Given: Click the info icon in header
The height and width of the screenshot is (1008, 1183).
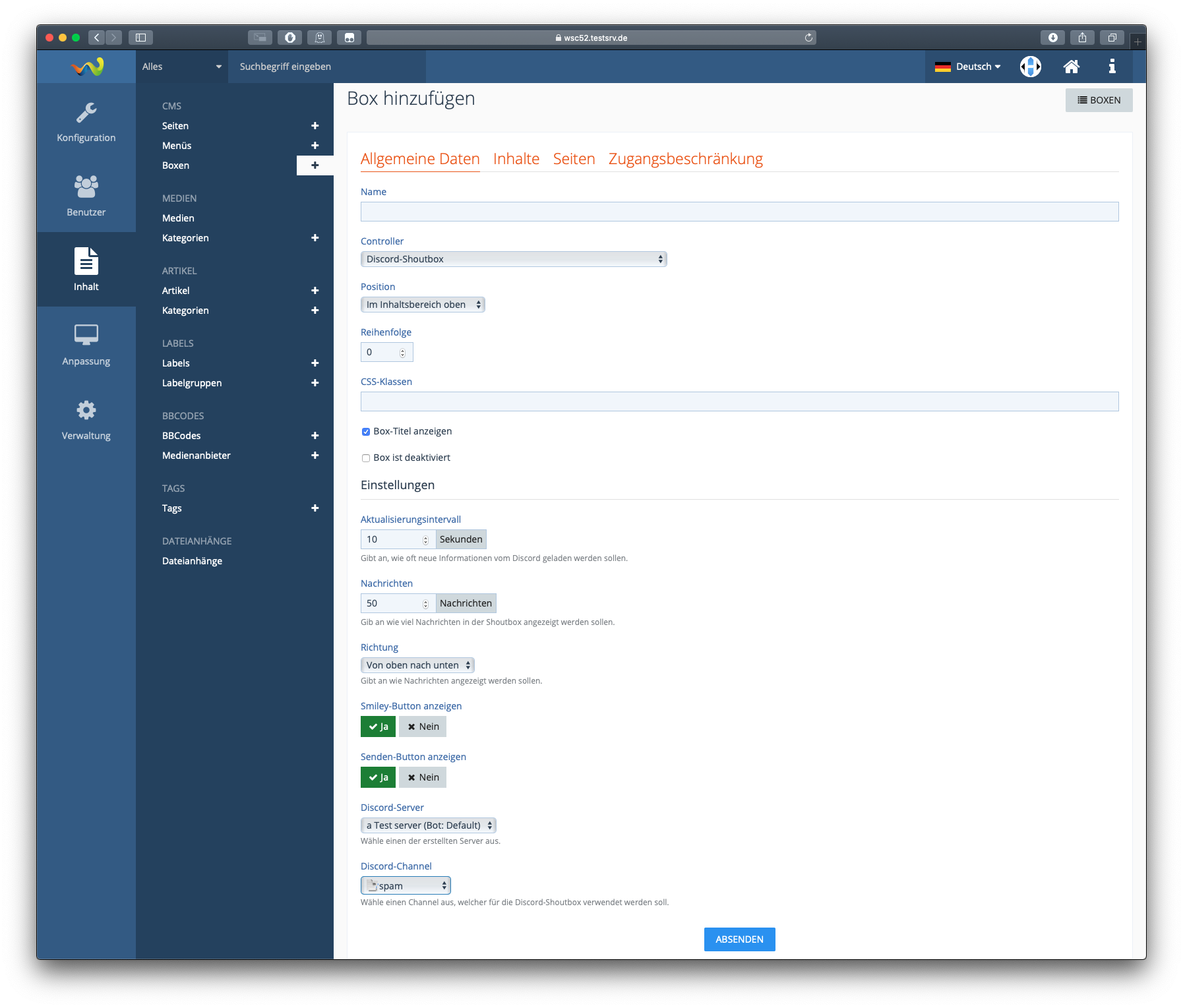Looking at the screenshot, I should click(1112, 67).
